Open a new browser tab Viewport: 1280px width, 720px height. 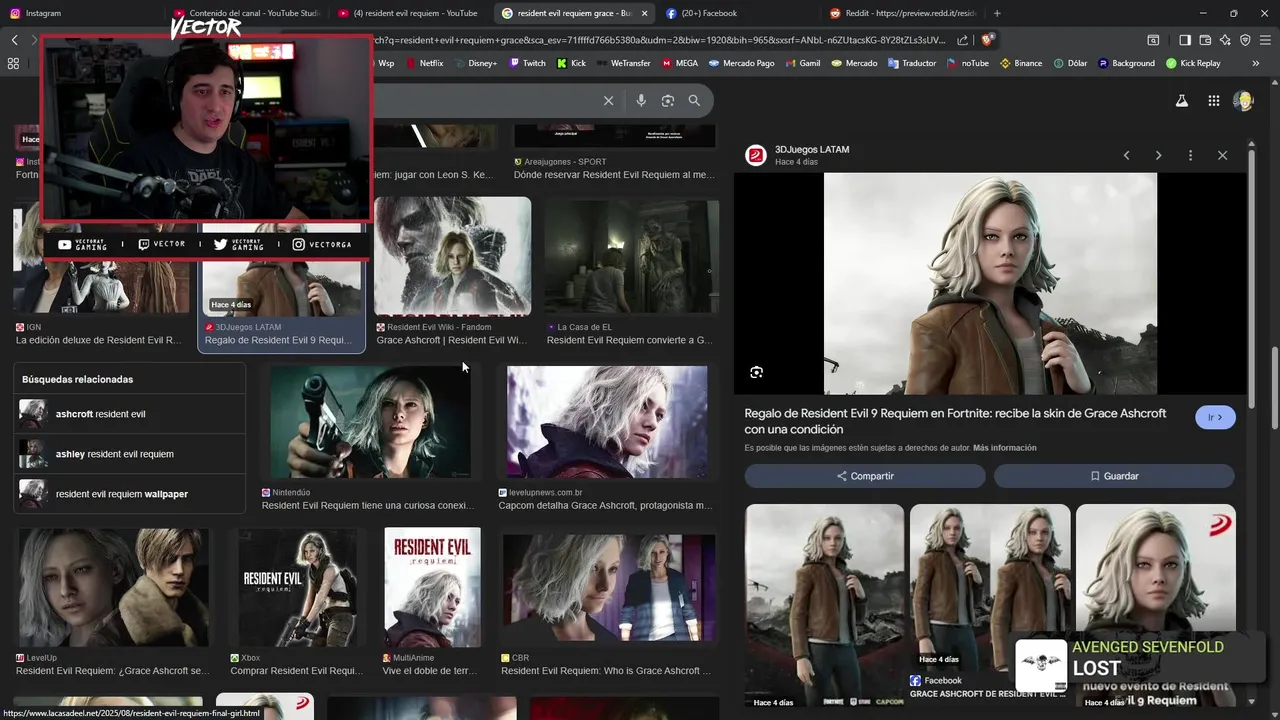pyautogui.click(x=997, y=13)
